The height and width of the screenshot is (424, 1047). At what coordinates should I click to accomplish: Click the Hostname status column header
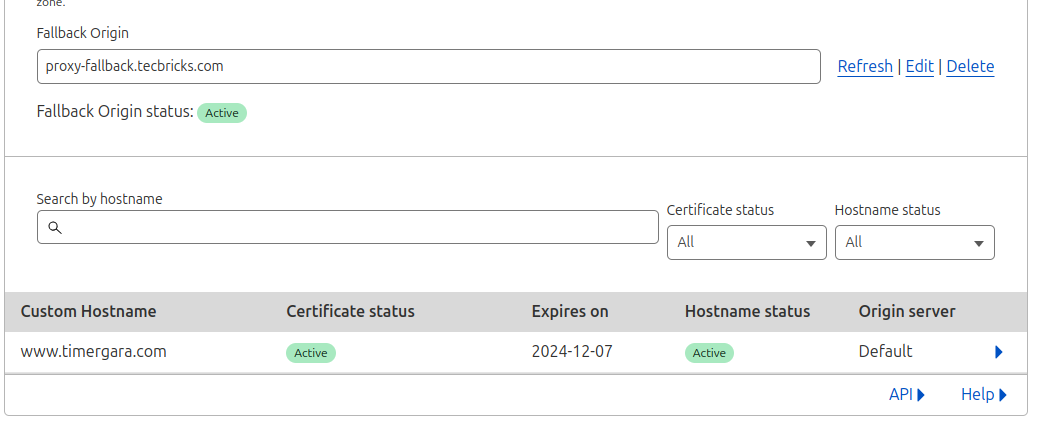coord(747,312)
